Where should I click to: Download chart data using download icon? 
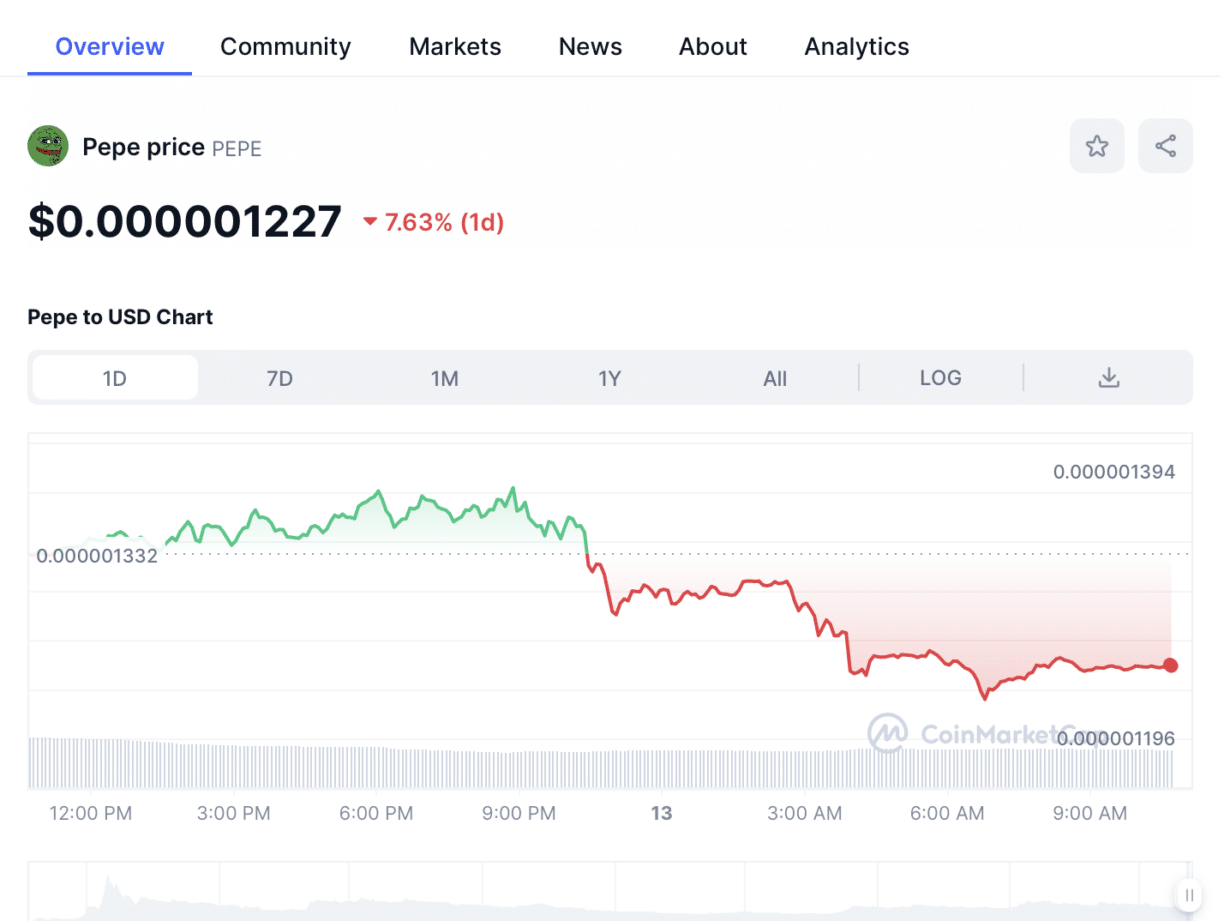tap(1108, 378)
